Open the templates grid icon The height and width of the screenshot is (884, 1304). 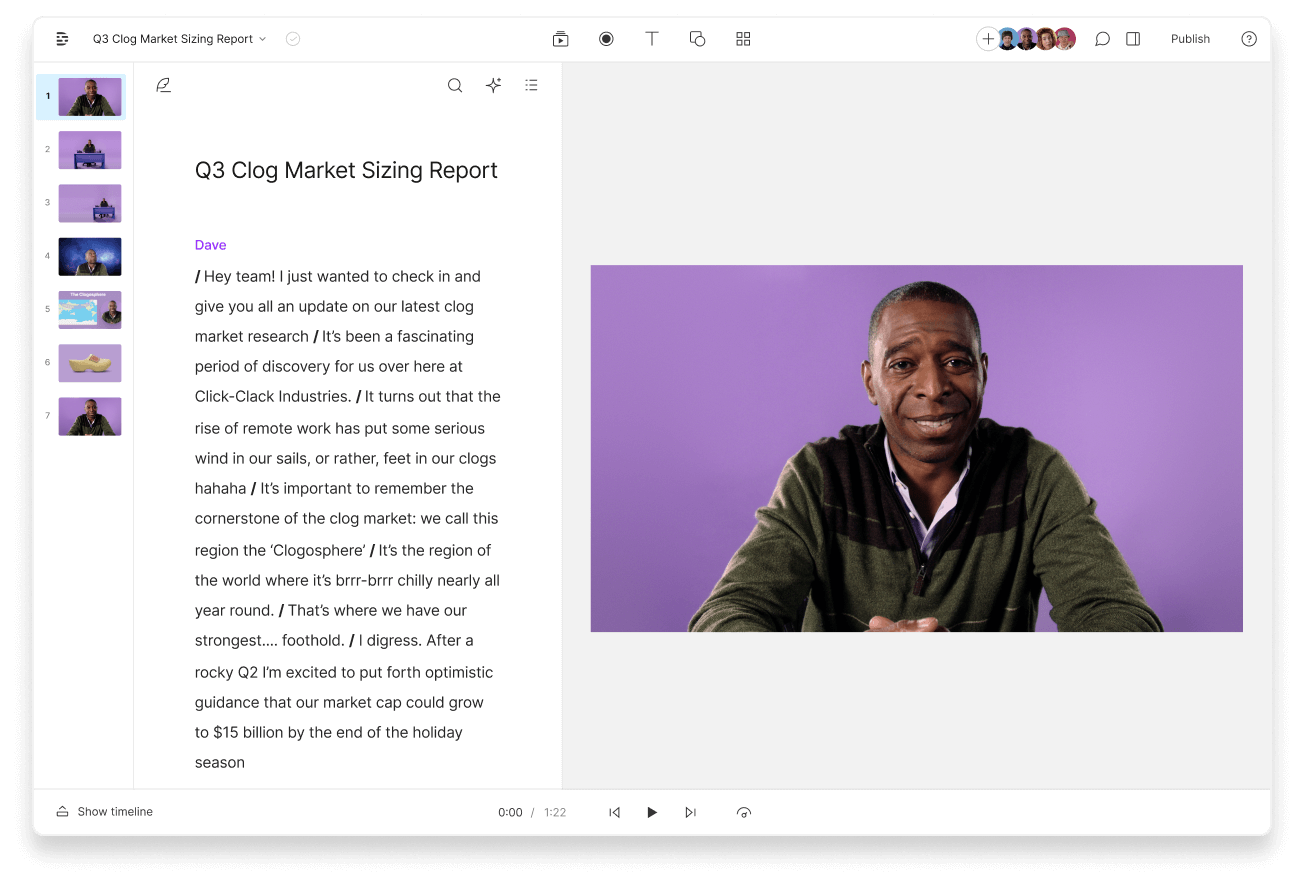[743, 39]
